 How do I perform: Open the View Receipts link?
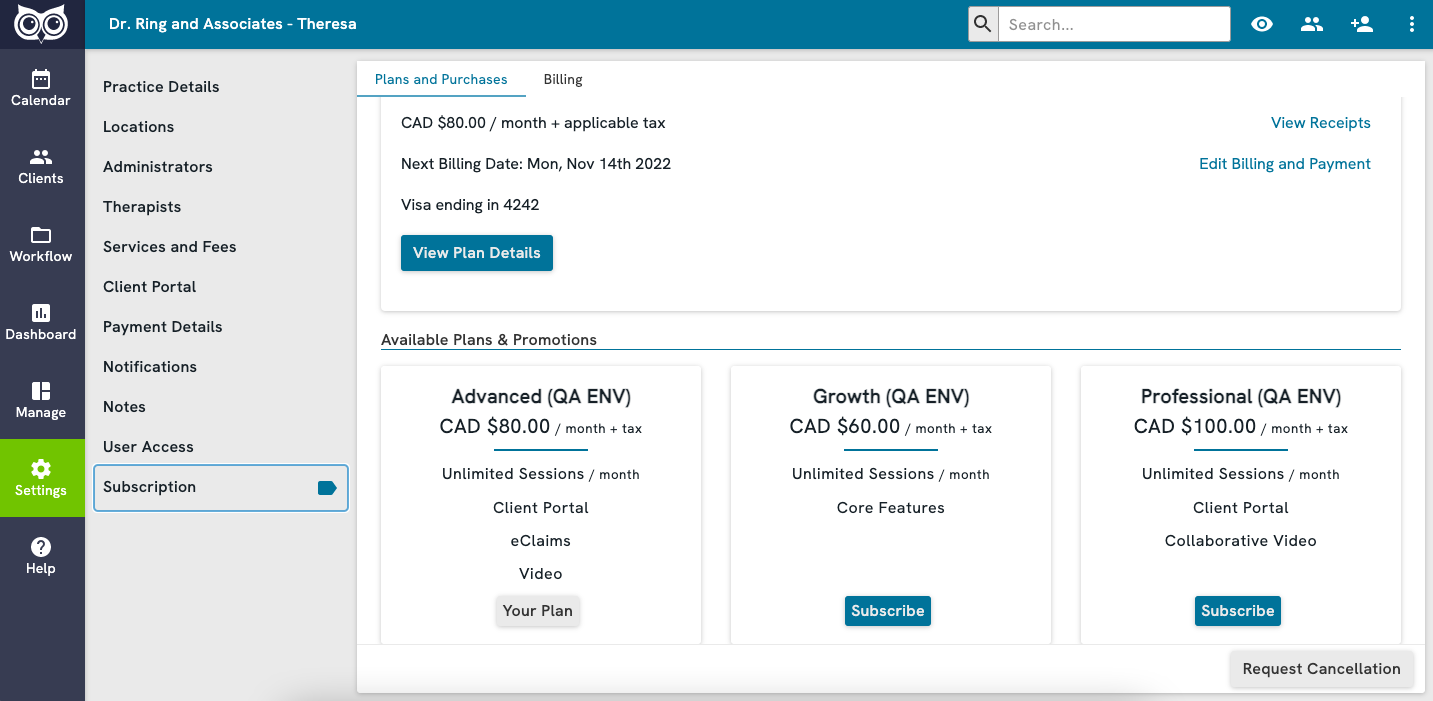coord(1320,123)
